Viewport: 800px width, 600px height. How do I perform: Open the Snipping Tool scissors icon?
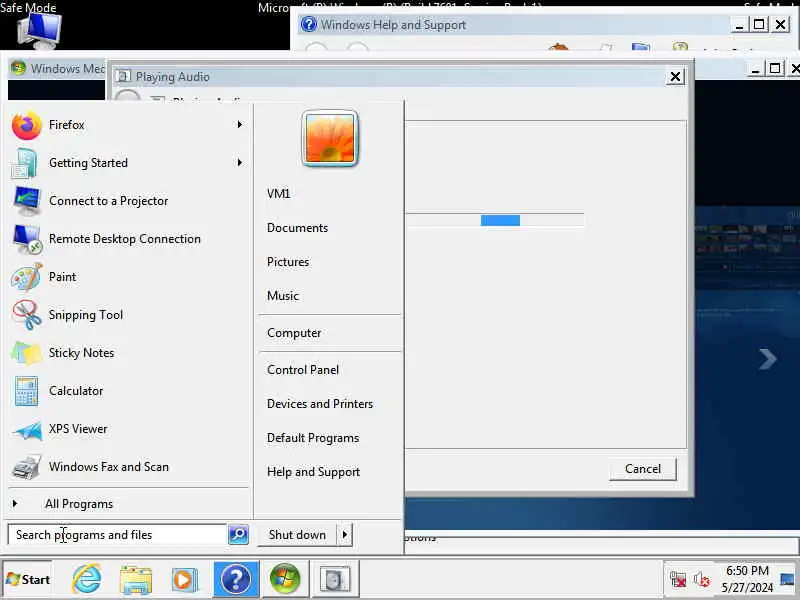27,315
